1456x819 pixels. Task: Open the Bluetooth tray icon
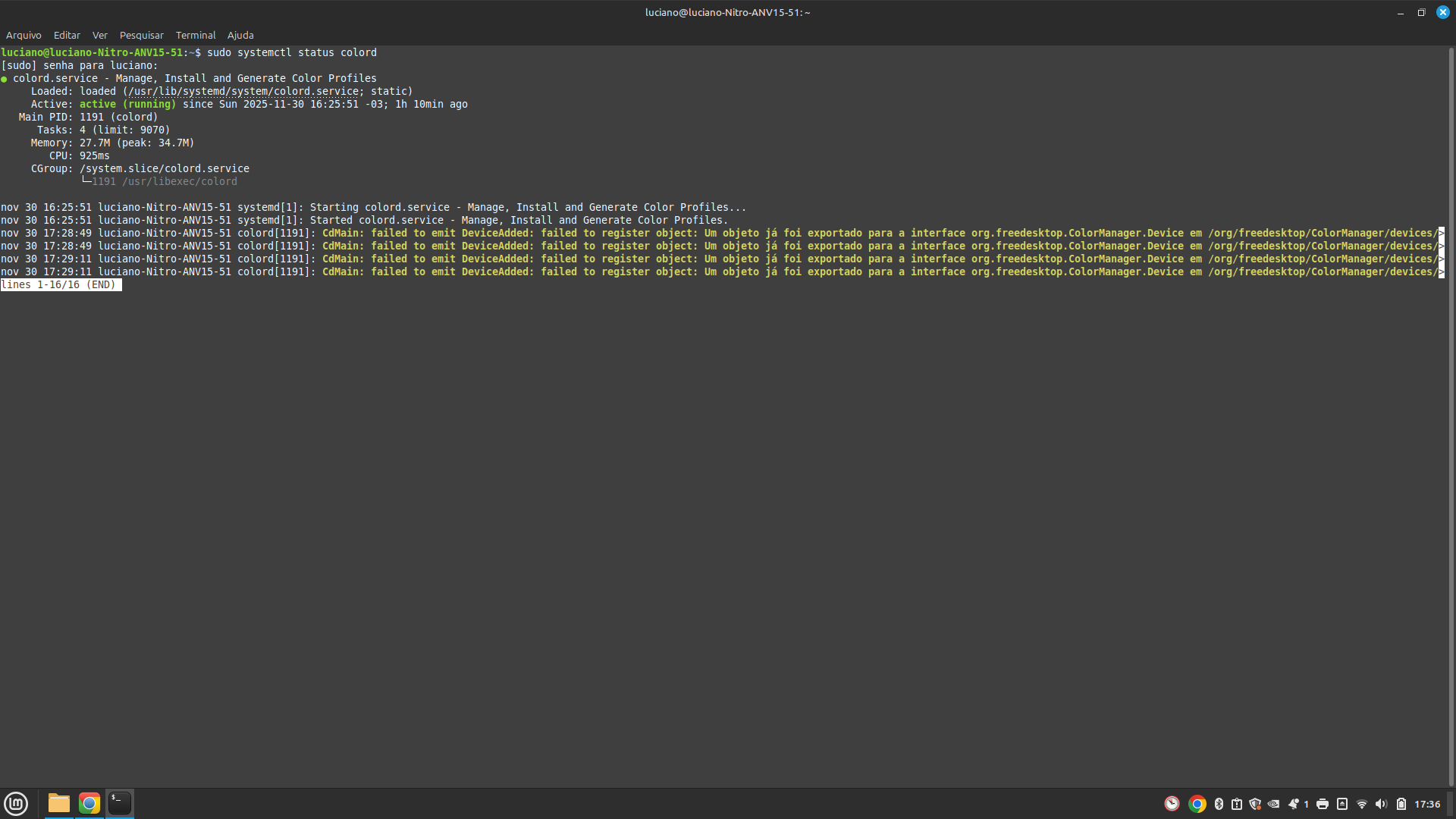click(x=1219, y=804)
